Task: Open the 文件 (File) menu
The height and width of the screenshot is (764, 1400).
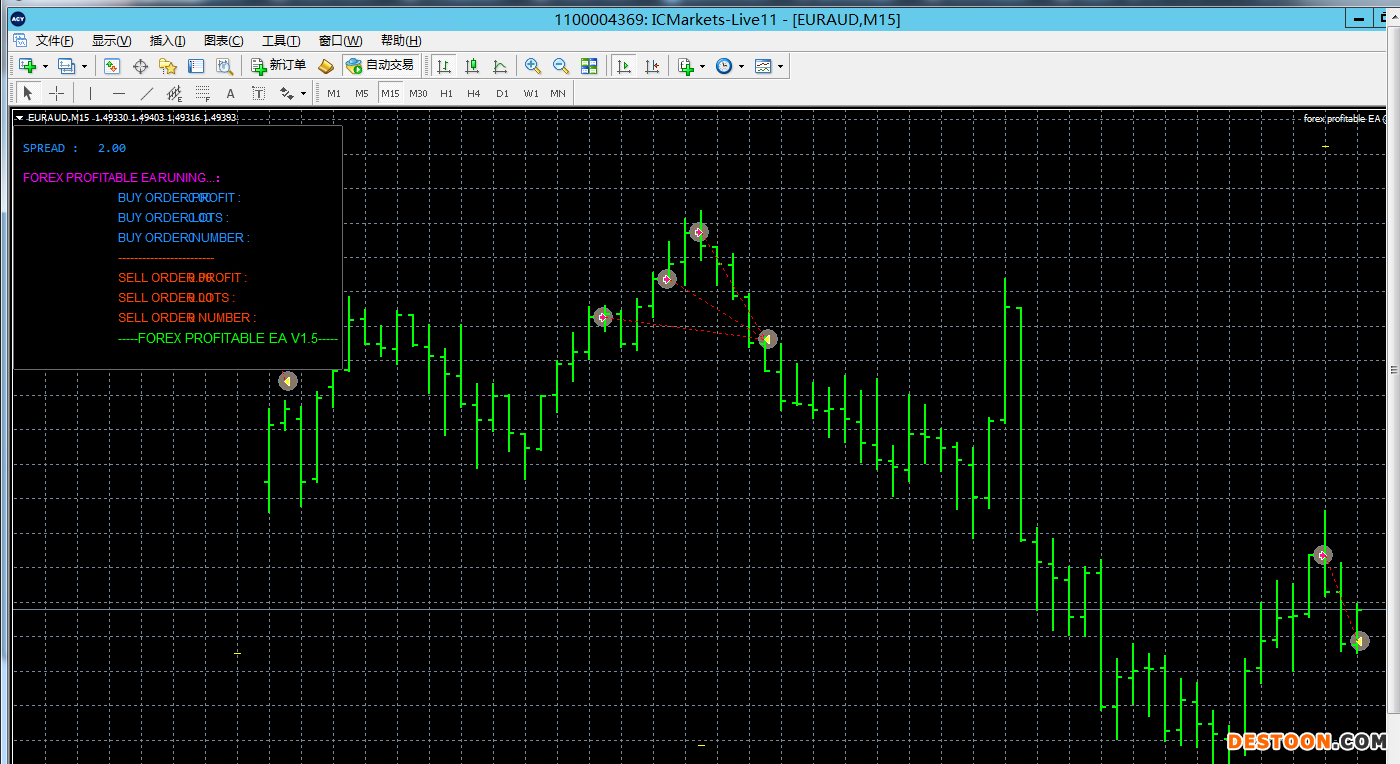Action: pos(55,40)
